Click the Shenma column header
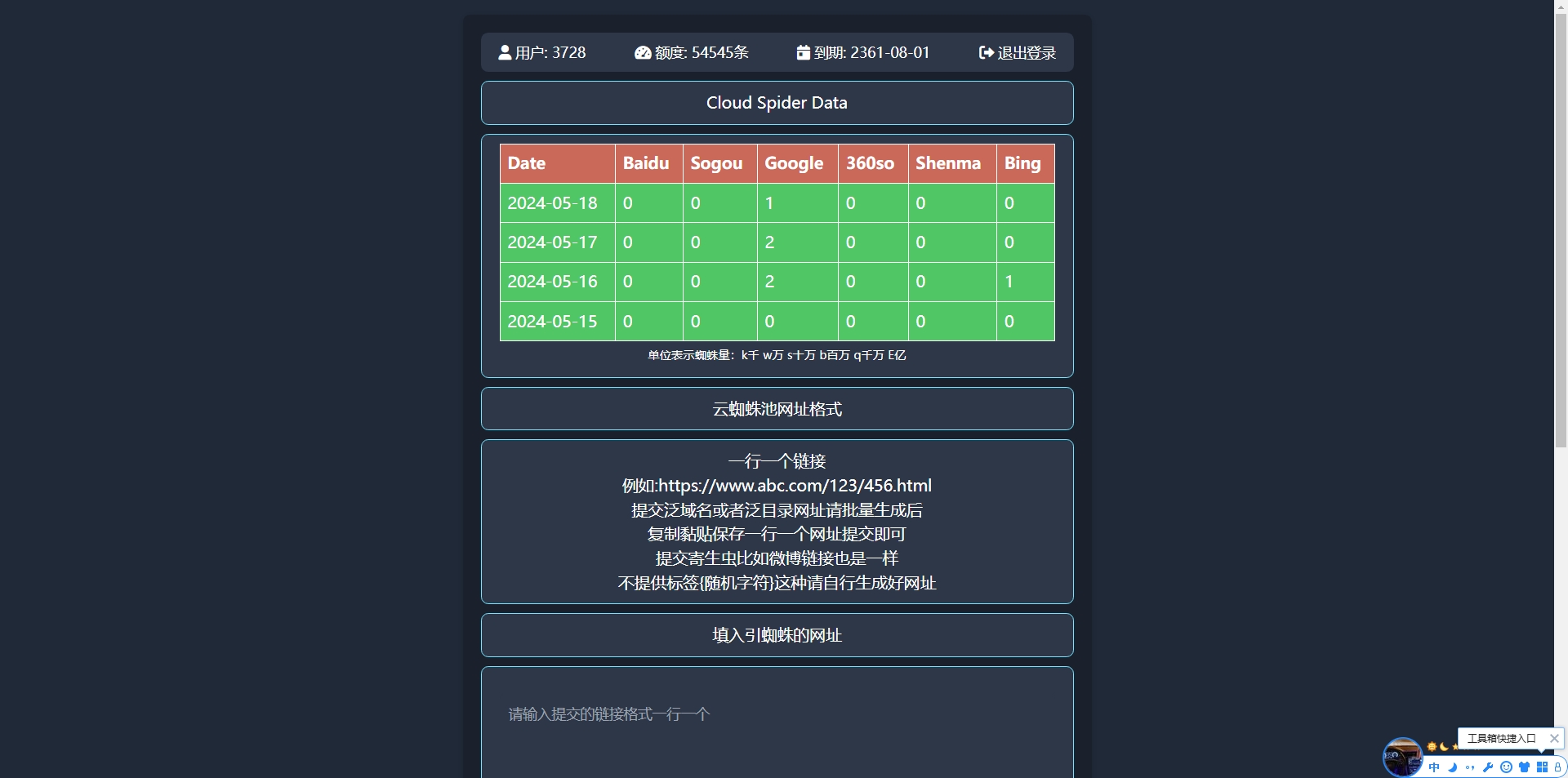 952,163
